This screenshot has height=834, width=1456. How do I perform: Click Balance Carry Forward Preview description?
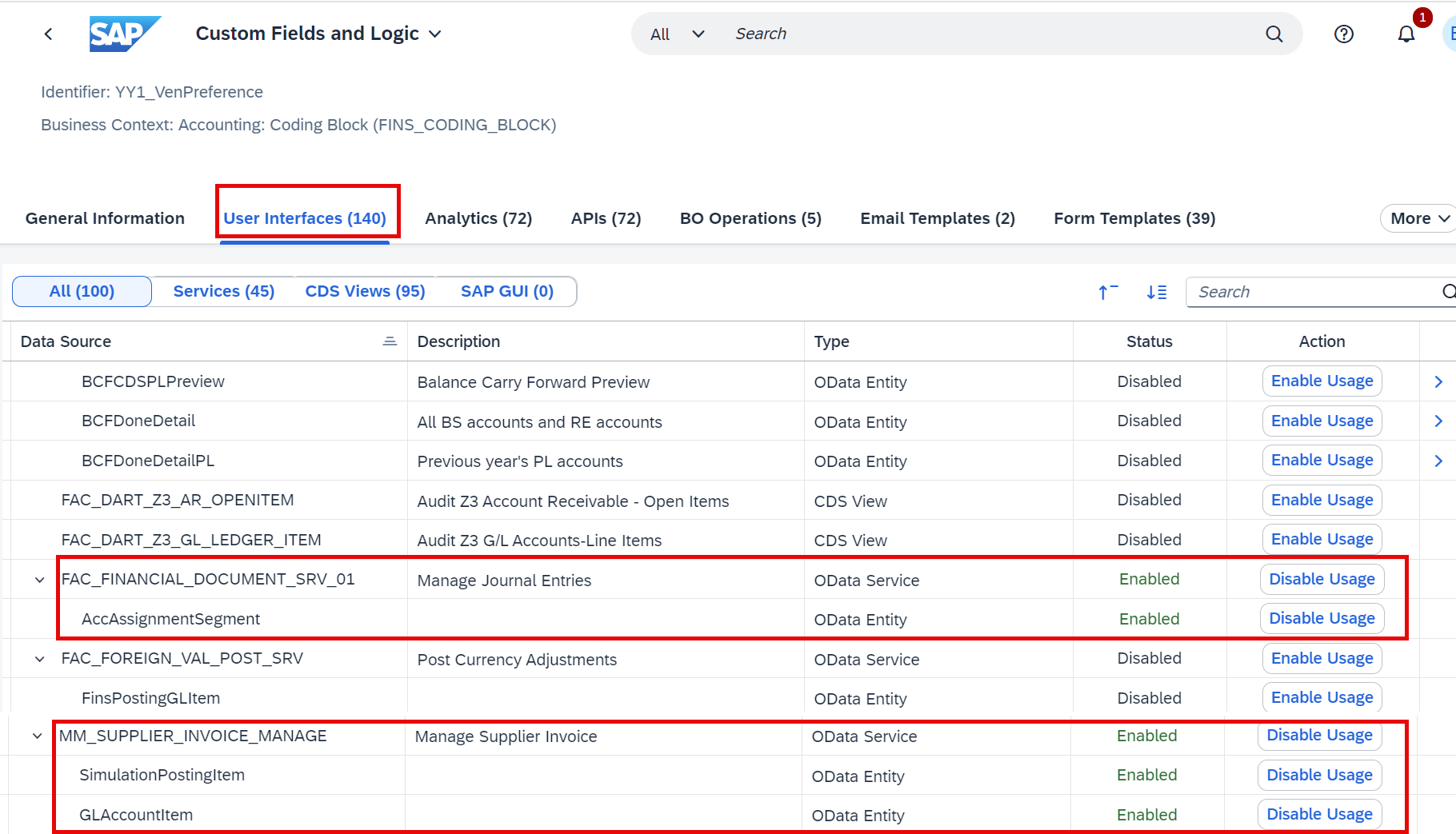(533, 382)
